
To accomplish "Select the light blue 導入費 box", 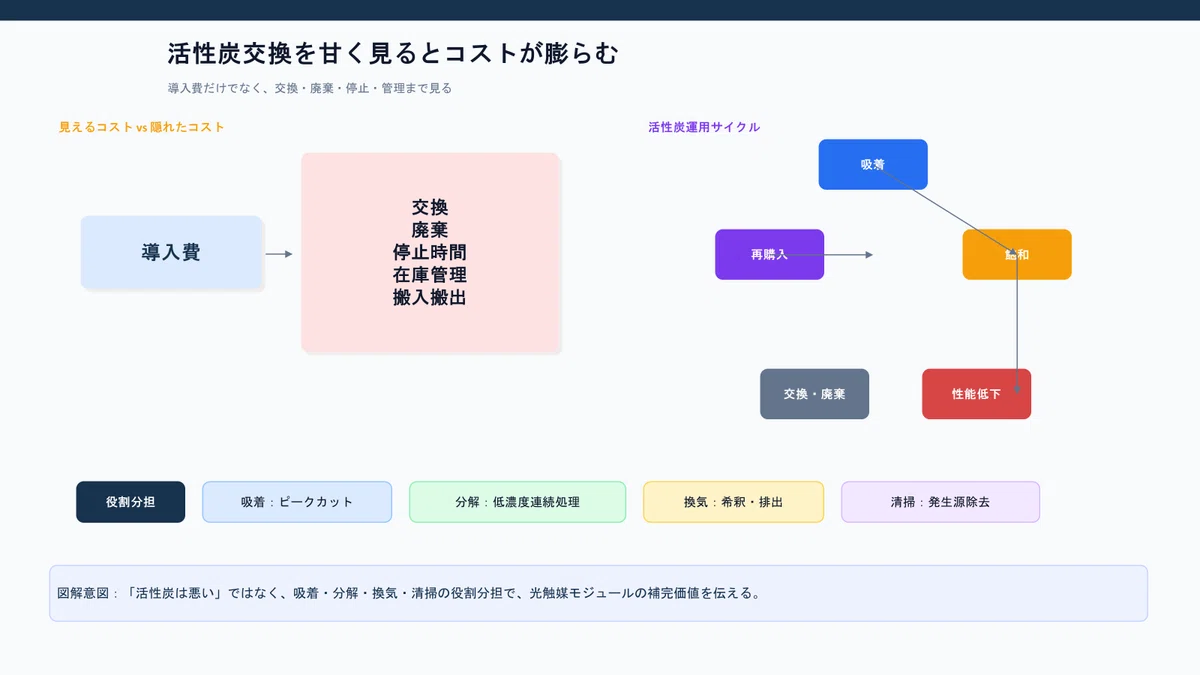I will click(171, 253).
